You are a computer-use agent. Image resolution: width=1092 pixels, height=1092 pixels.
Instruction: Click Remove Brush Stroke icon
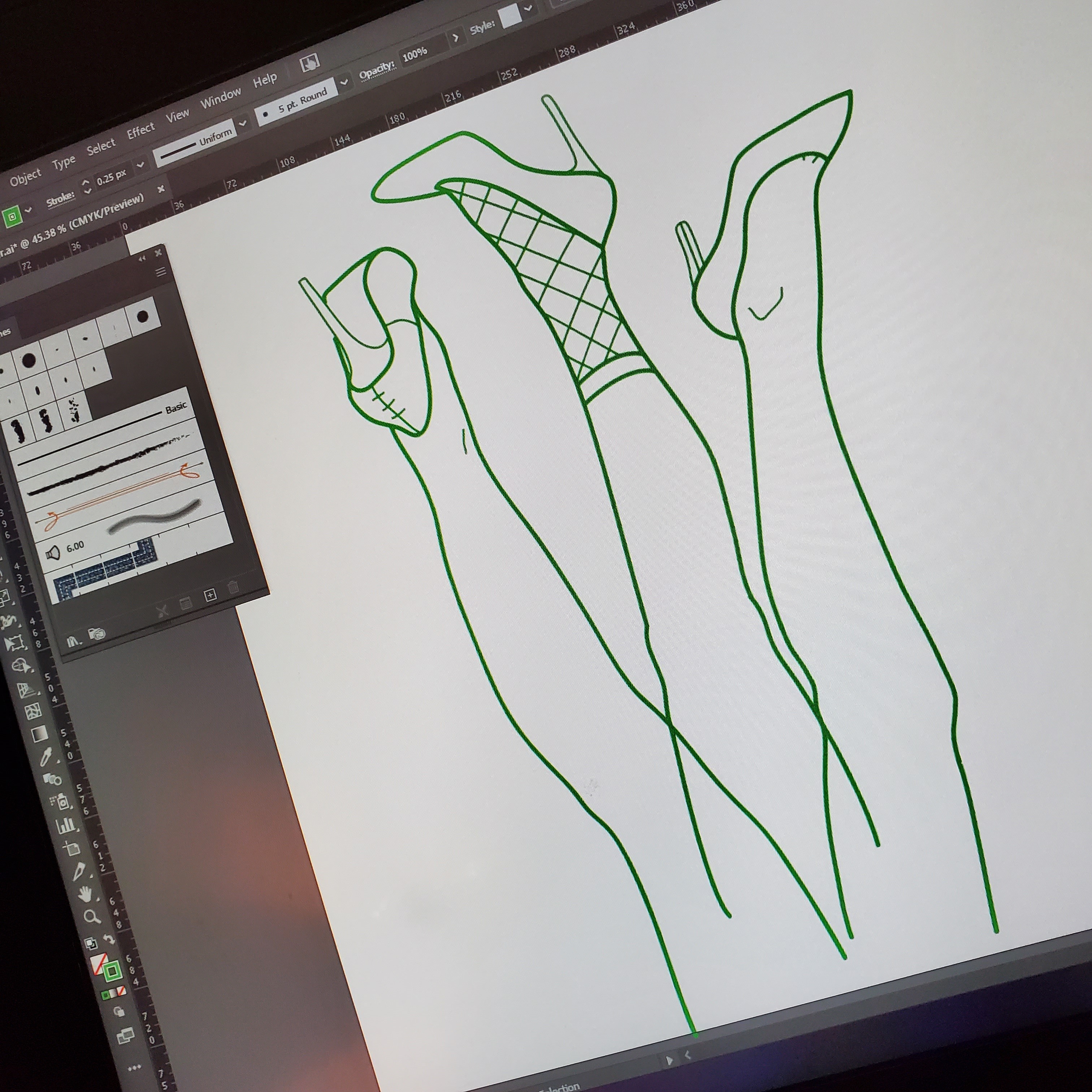point(162,611)
